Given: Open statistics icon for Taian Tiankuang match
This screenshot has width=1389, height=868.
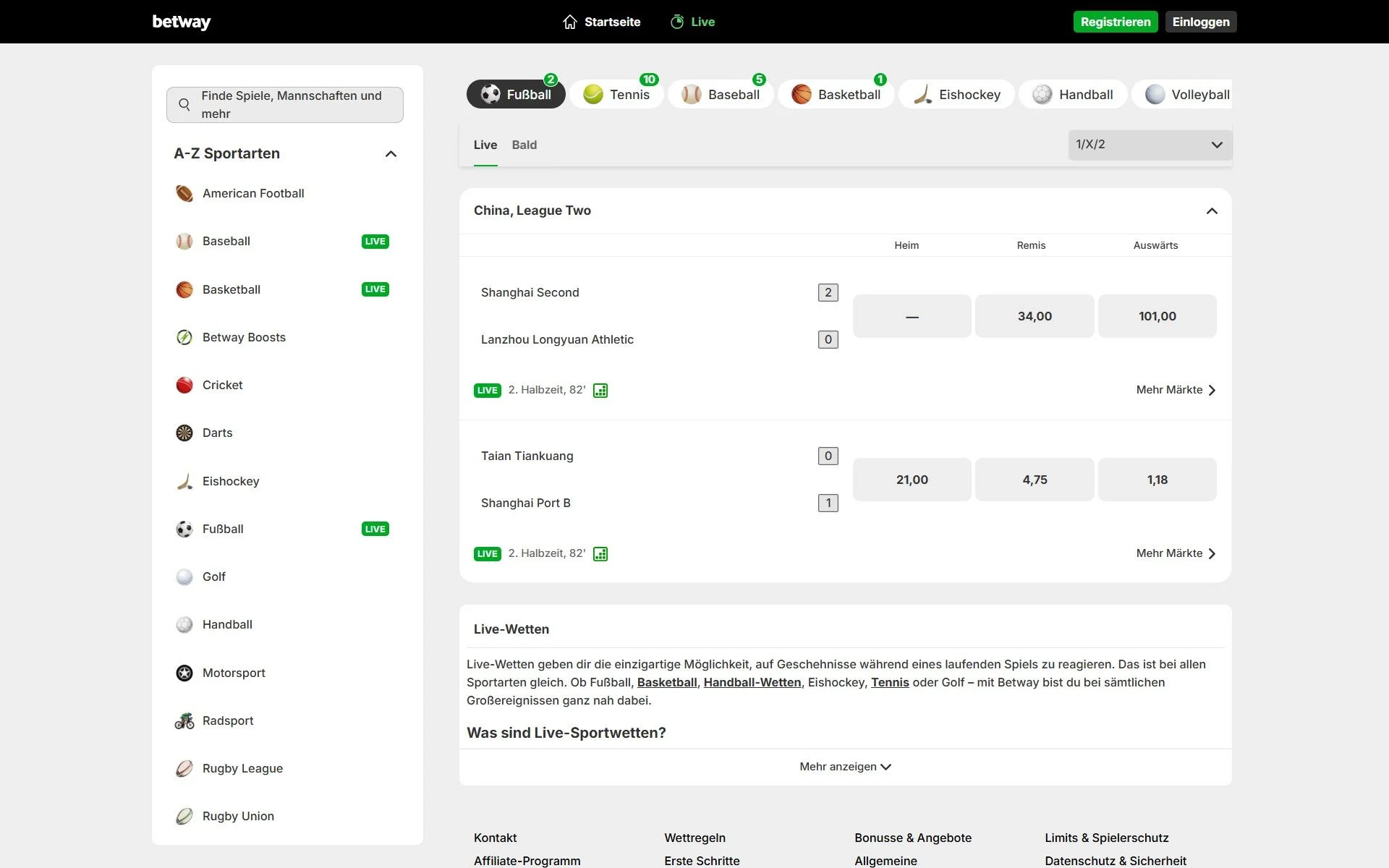Looking at the screenshot, I should [x=600, y=554].
